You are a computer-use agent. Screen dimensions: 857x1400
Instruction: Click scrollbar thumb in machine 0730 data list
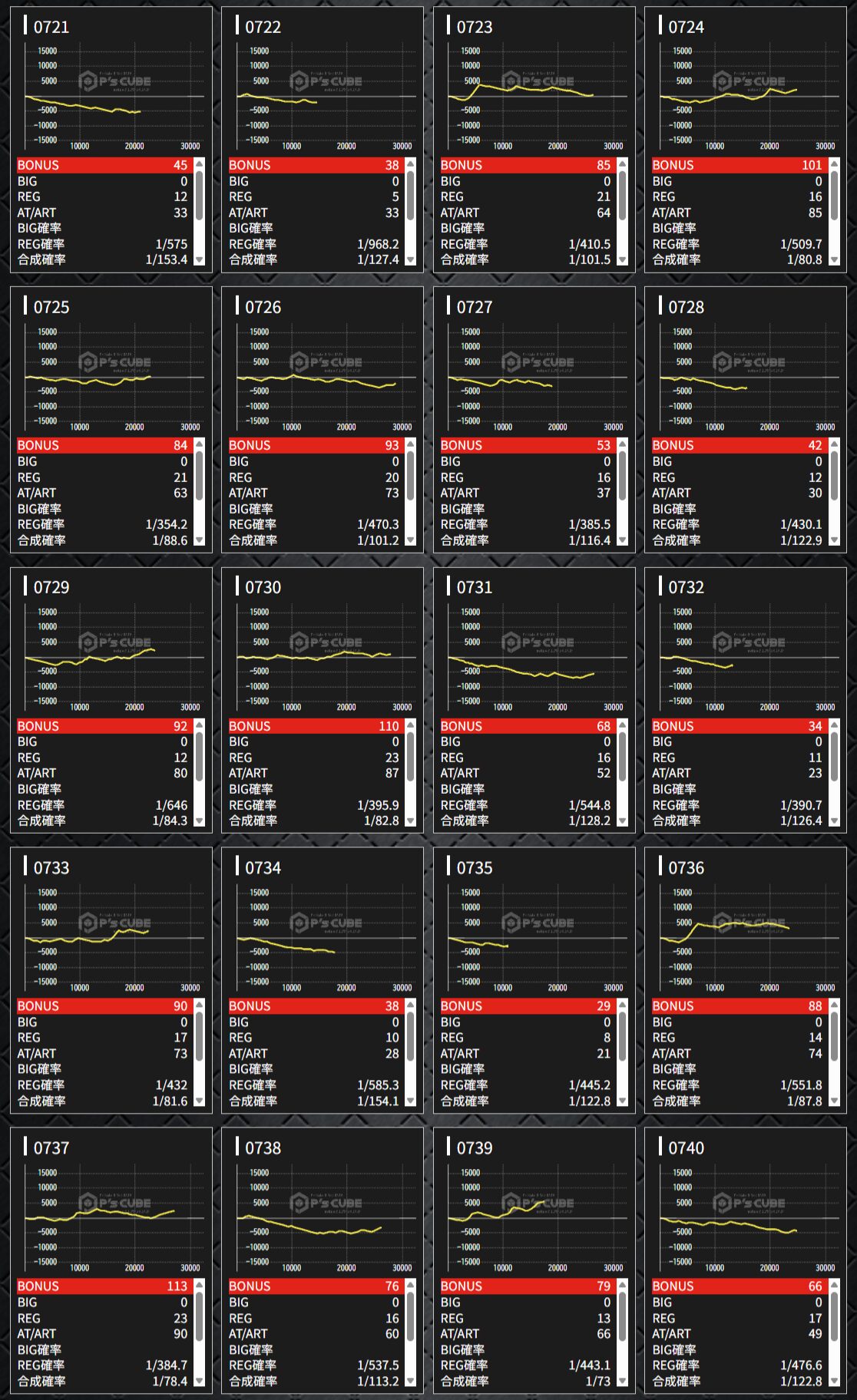pyautogui.click(x=411, y=756)
